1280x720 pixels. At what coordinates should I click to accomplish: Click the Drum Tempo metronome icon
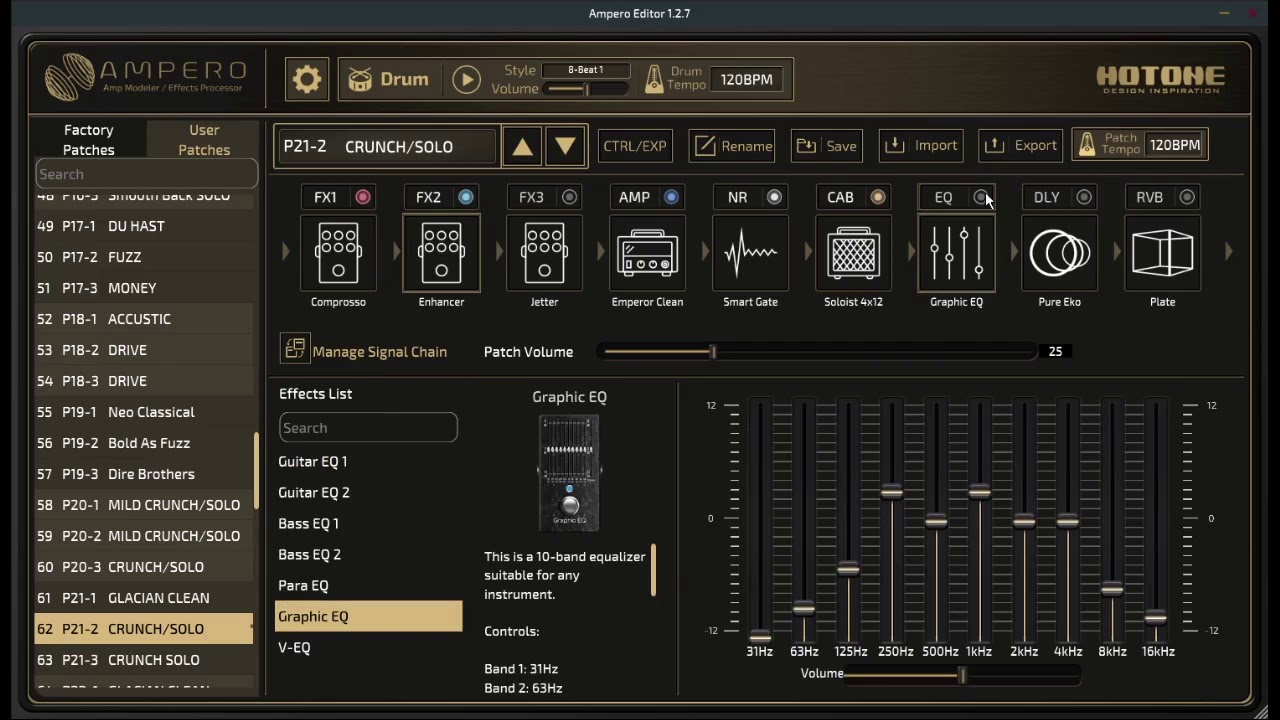[654, 79]
